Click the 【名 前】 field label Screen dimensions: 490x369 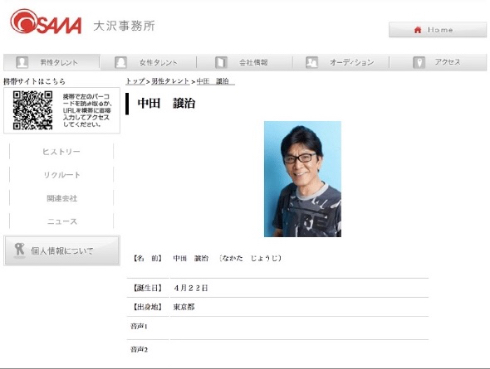coord(147,258)
